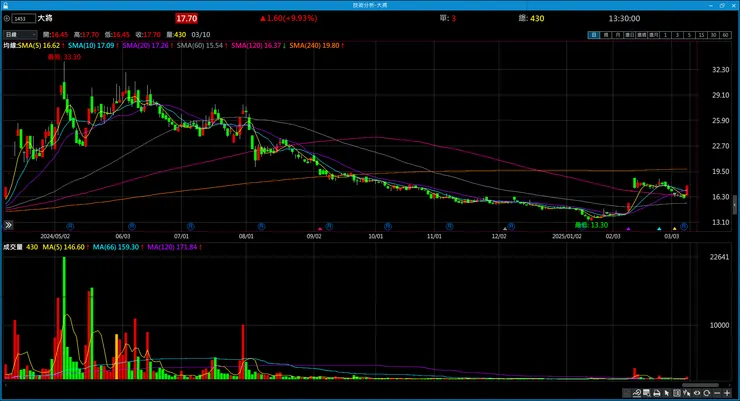
Task: Click the print icon in bottom toolbar
Action: click(x=656, y=393)
